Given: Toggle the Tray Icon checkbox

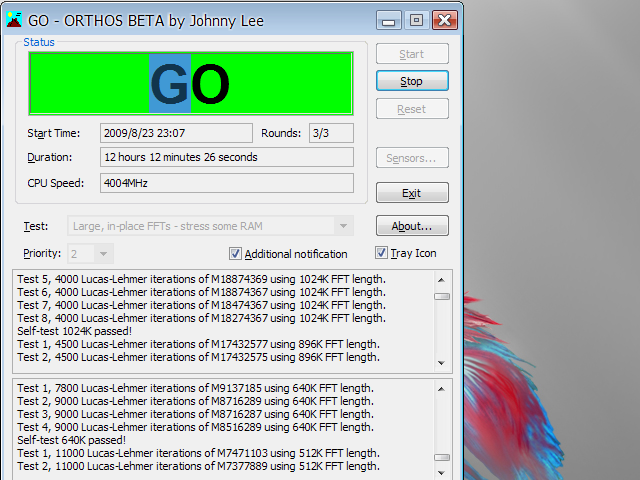Looking at the screenshot, I should coord(381,253).
